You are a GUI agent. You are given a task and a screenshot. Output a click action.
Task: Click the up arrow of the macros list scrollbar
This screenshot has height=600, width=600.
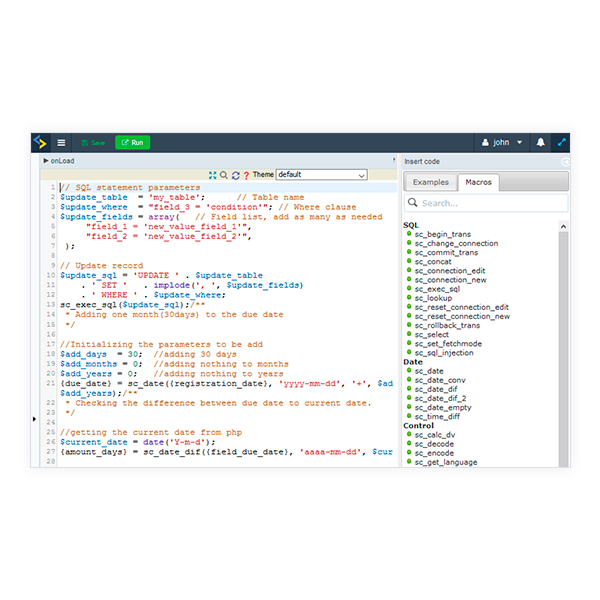[563, 227]
